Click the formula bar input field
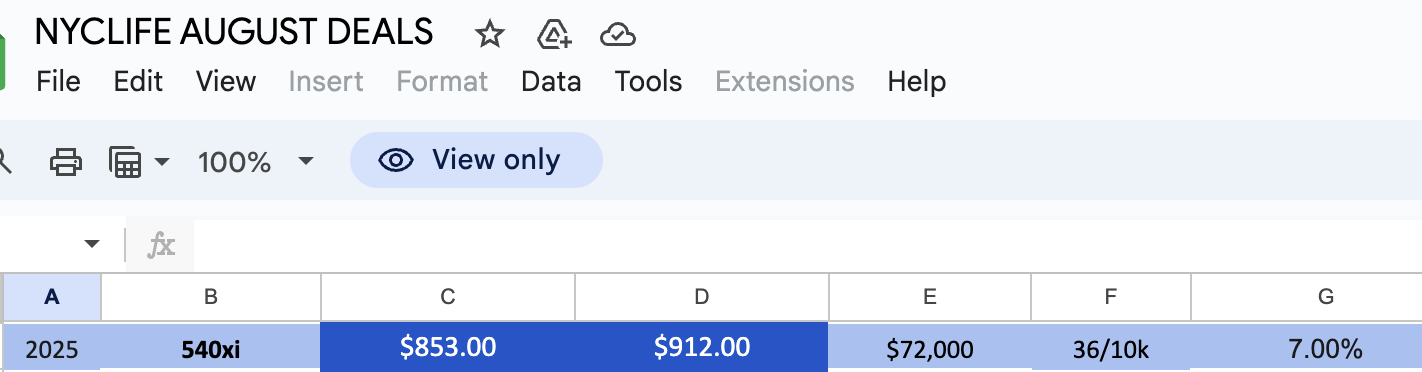This screenshot has height=372, width=1422. click(x=808, y=245)
